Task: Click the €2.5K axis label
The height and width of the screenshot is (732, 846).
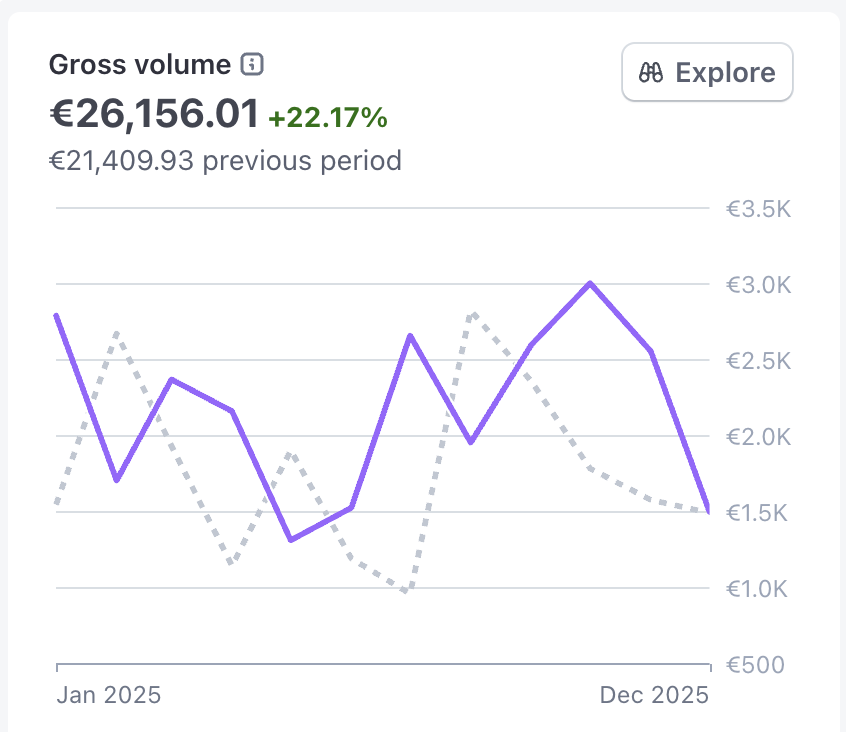Action: tap(758, 361)
